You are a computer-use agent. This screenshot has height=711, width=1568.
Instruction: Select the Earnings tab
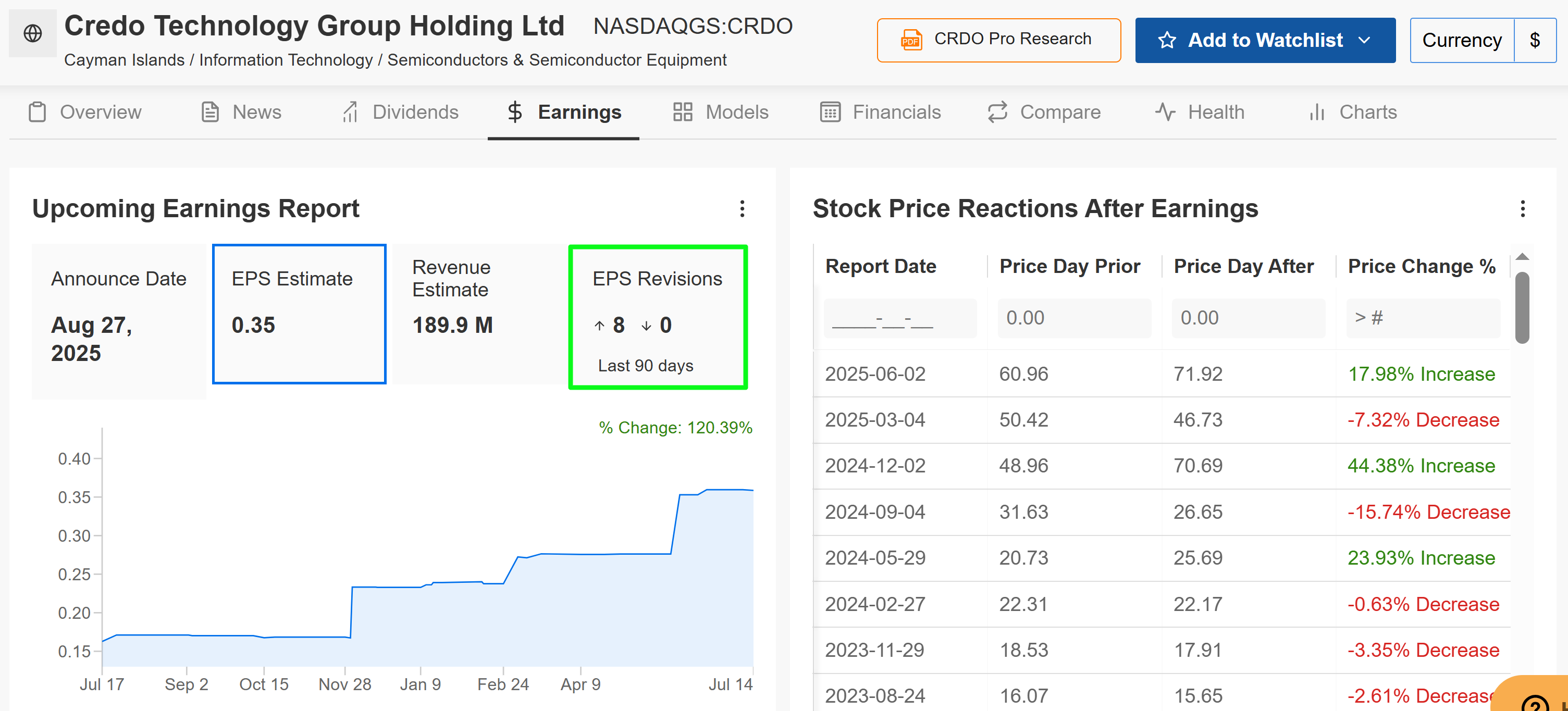(564, 112)
